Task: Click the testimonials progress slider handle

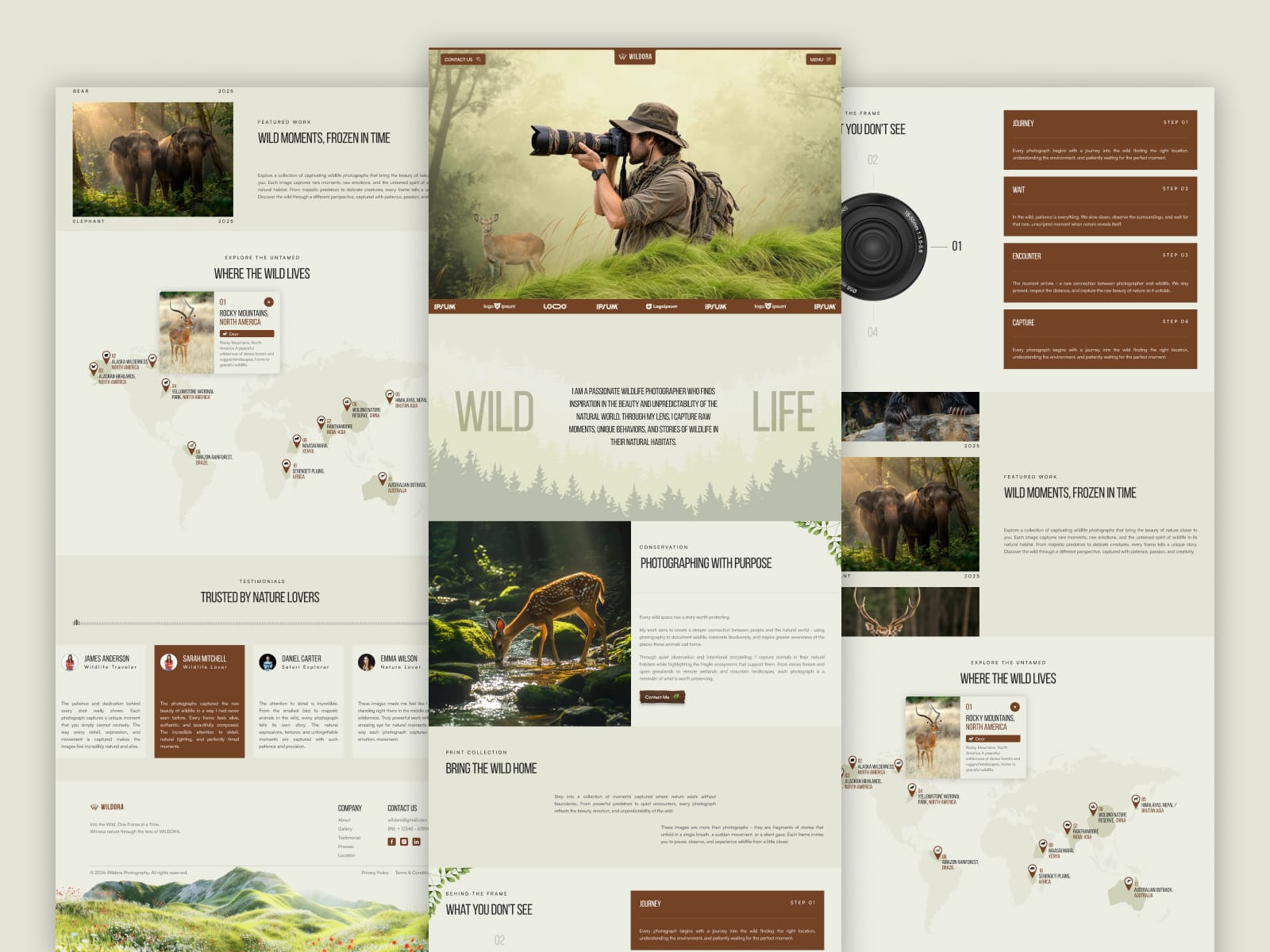Action: pyautogui.click(x=76, y=623)
